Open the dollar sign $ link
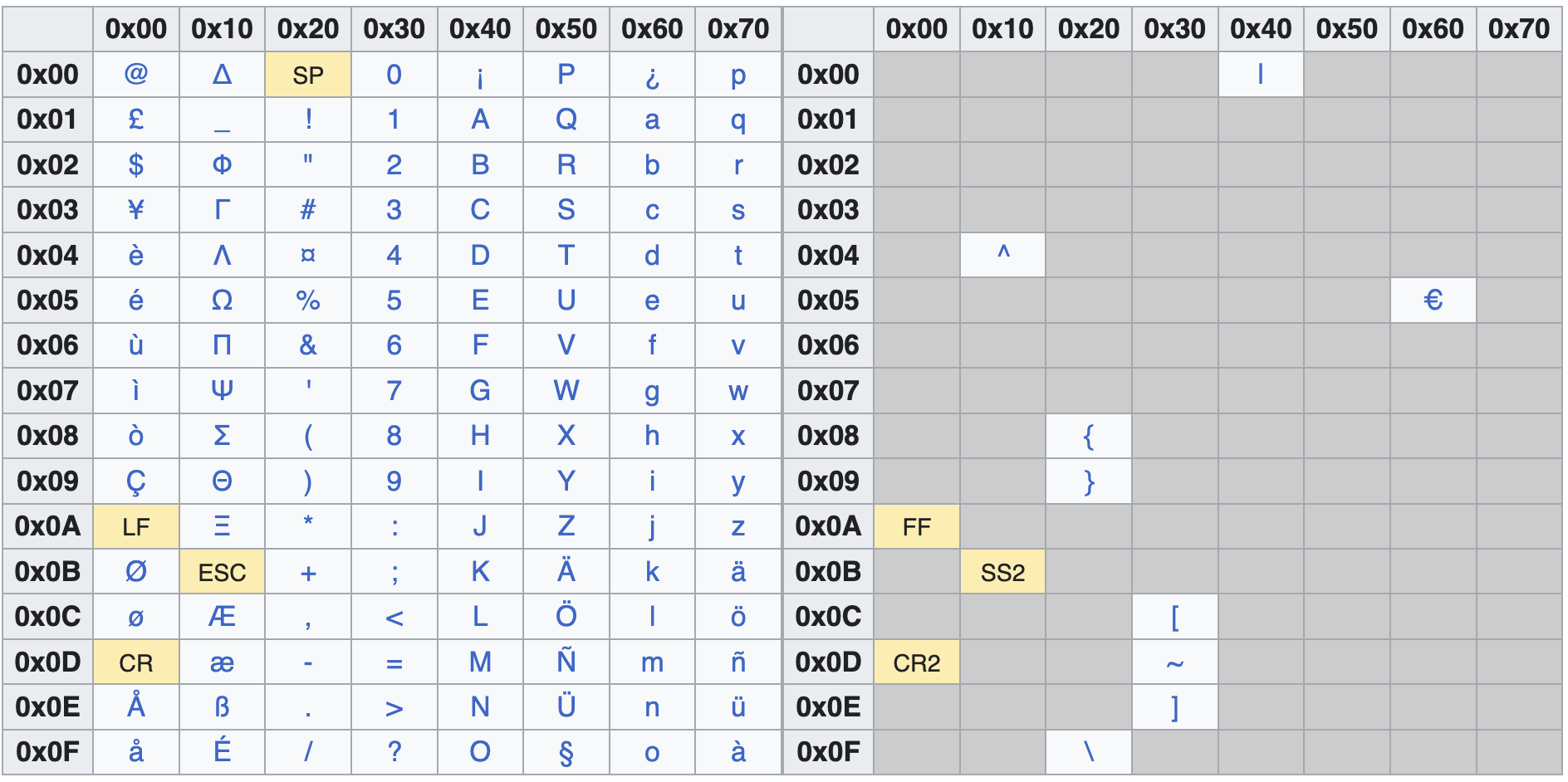Screen dimensions: 1568x782 coord(135,165)
